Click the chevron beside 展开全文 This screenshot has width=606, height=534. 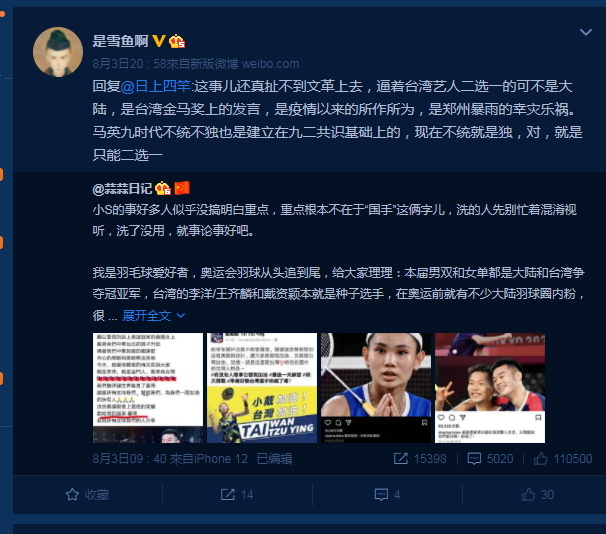click(x=180, y=316)
